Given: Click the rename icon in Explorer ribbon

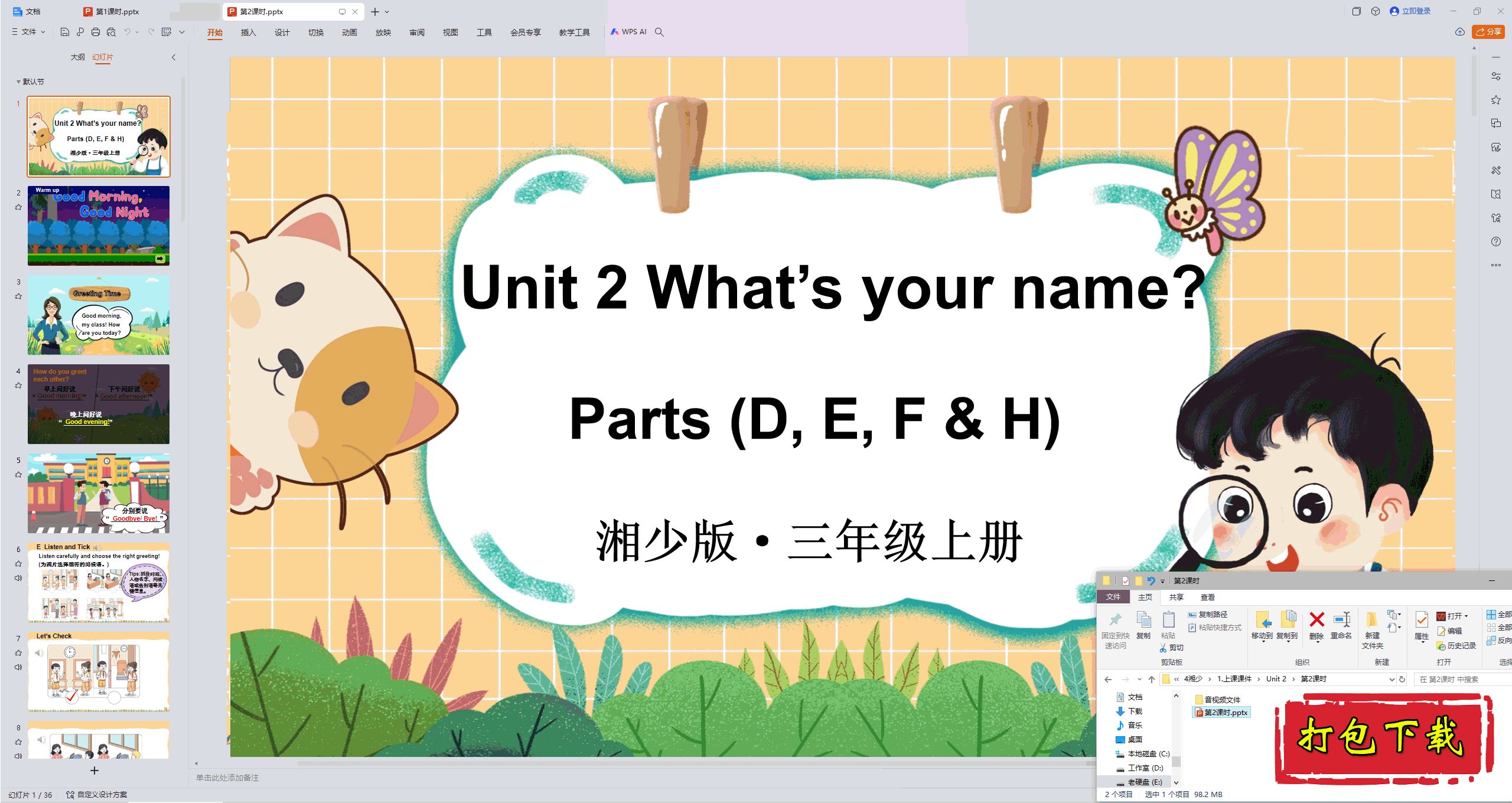Looking at the screenshot, I should click(x=1341, y=619).
